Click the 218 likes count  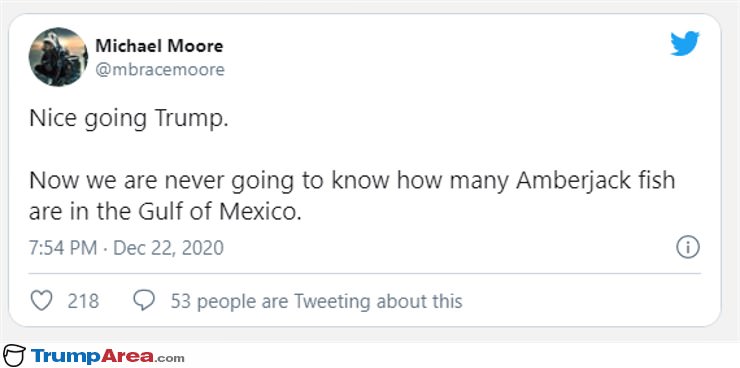(83, 301)
